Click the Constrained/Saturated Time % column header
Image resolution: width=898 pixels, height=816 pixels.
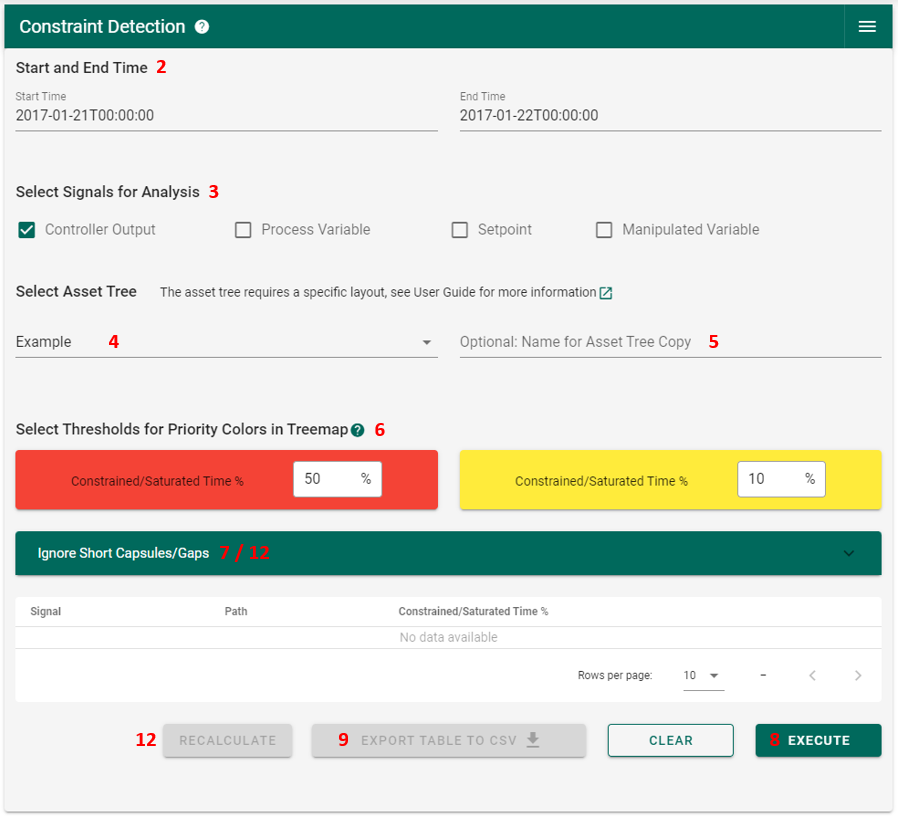coord(473,611)
